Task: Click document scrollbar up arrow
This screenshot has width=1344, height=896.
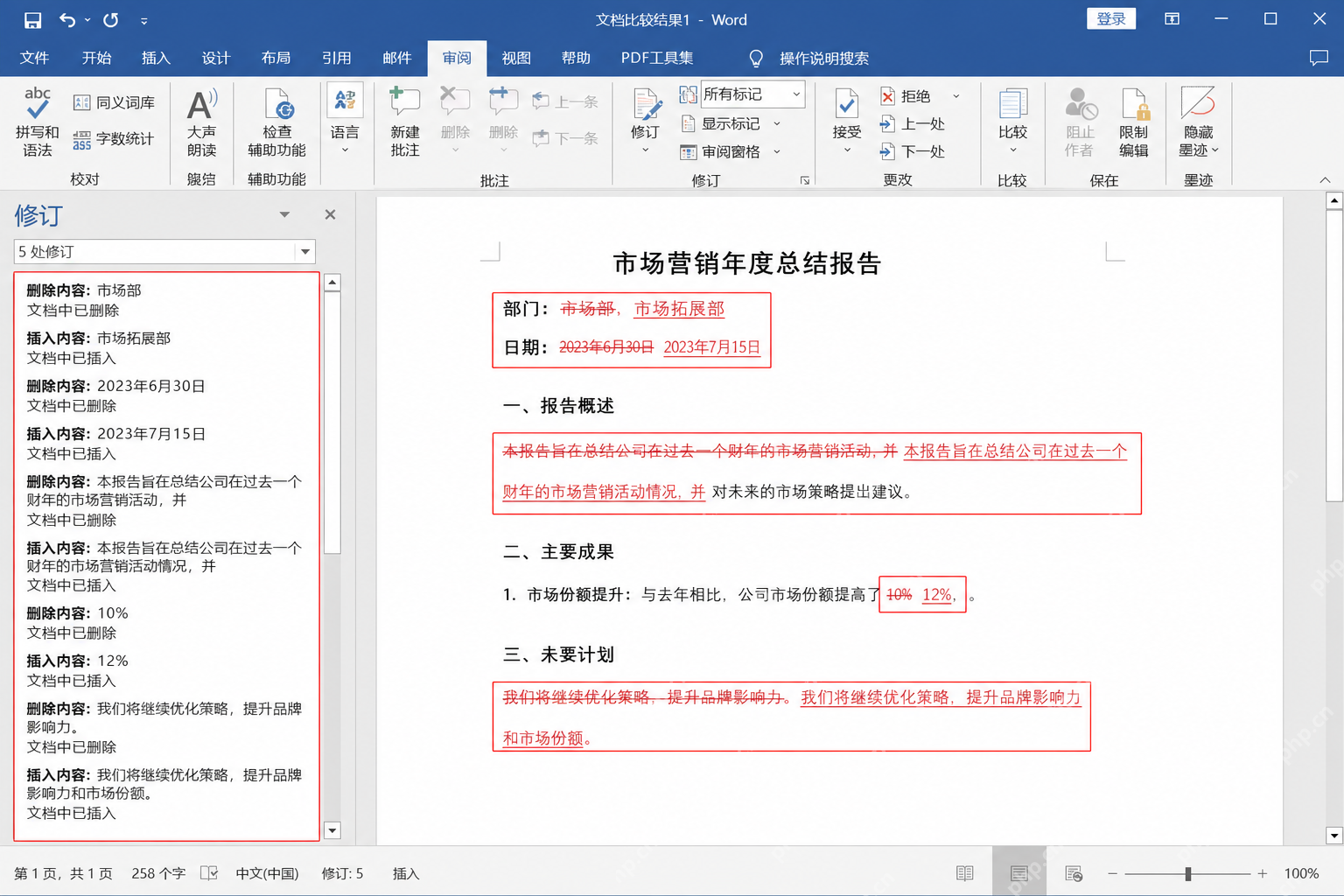Action: (1334, 200)
